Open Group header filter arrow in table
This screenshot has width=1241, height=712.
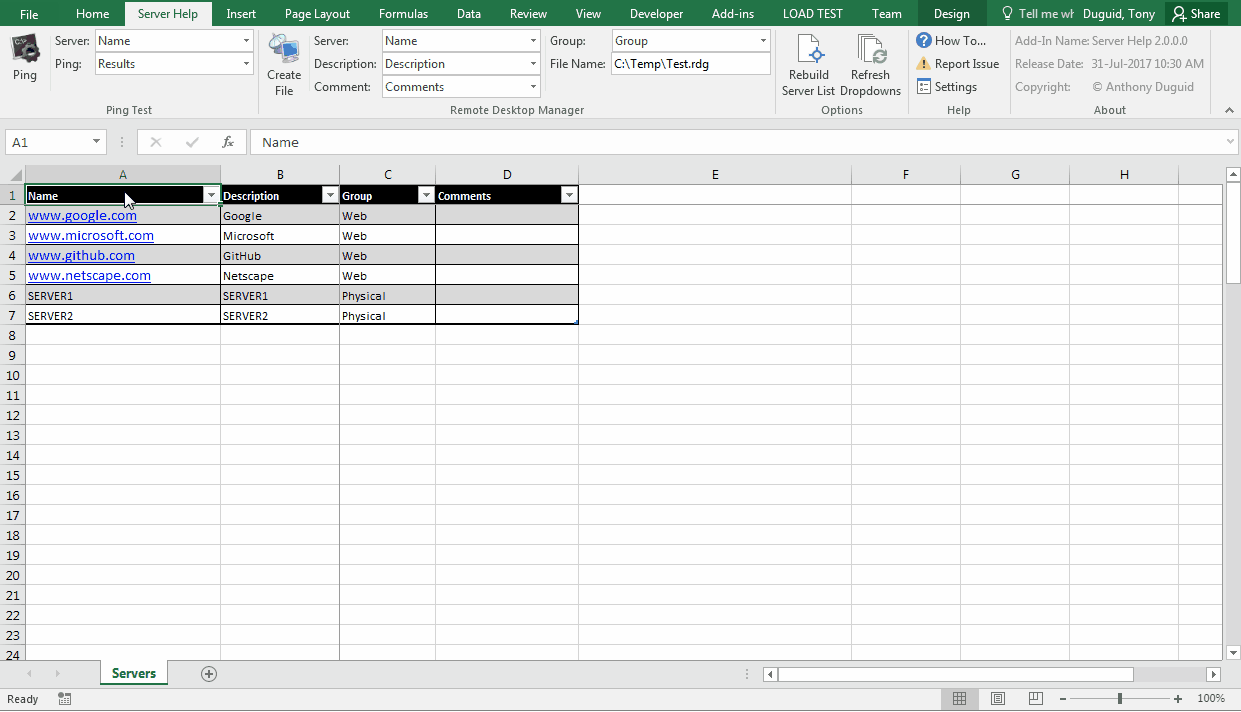tap(426, 196)
